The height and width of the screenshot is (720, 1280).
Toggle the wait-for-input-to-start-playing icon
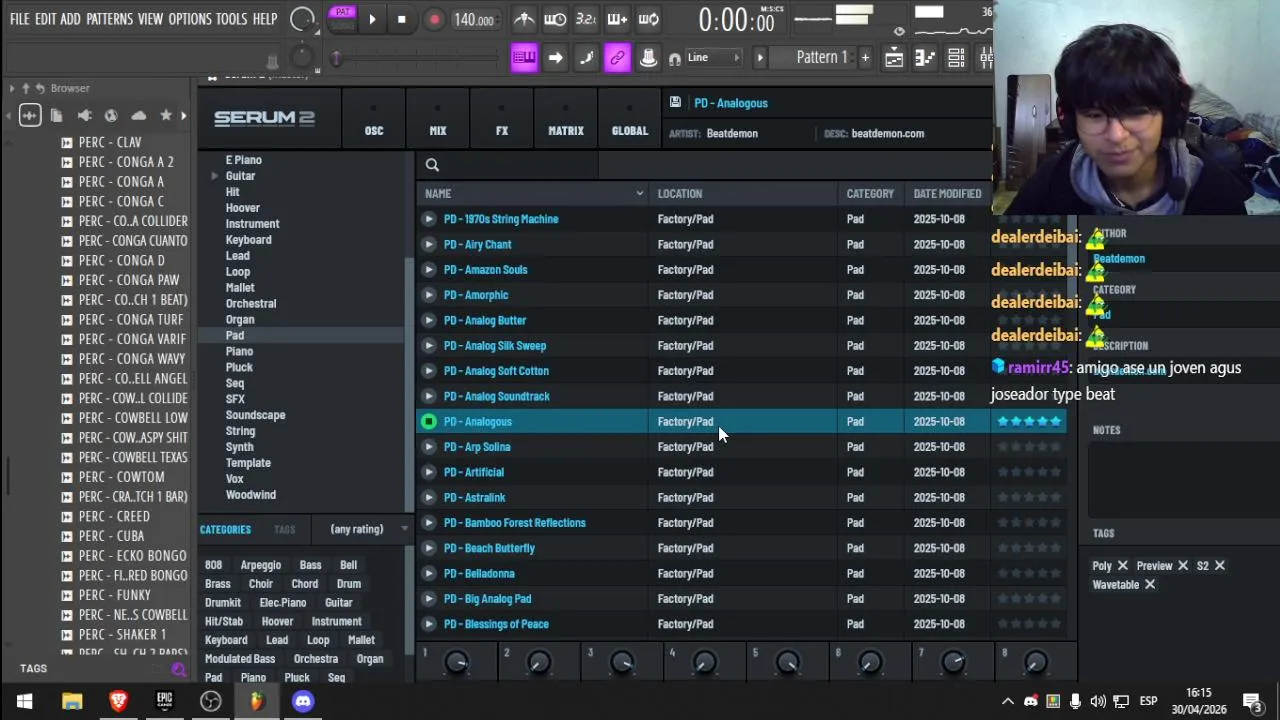coord(555,19)
